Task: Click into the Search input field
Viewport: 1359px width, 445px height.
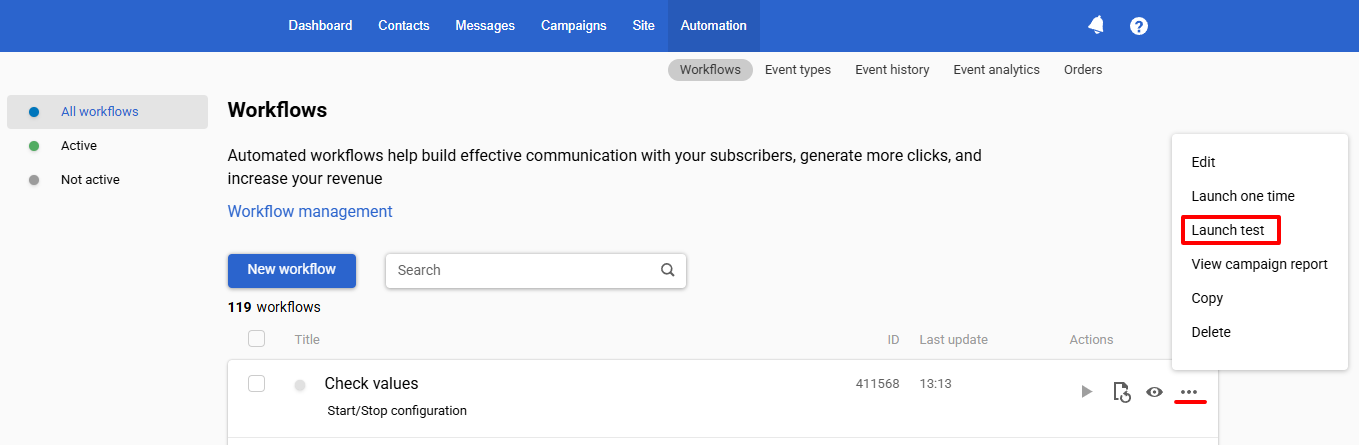Action: [x=522, y=270]
